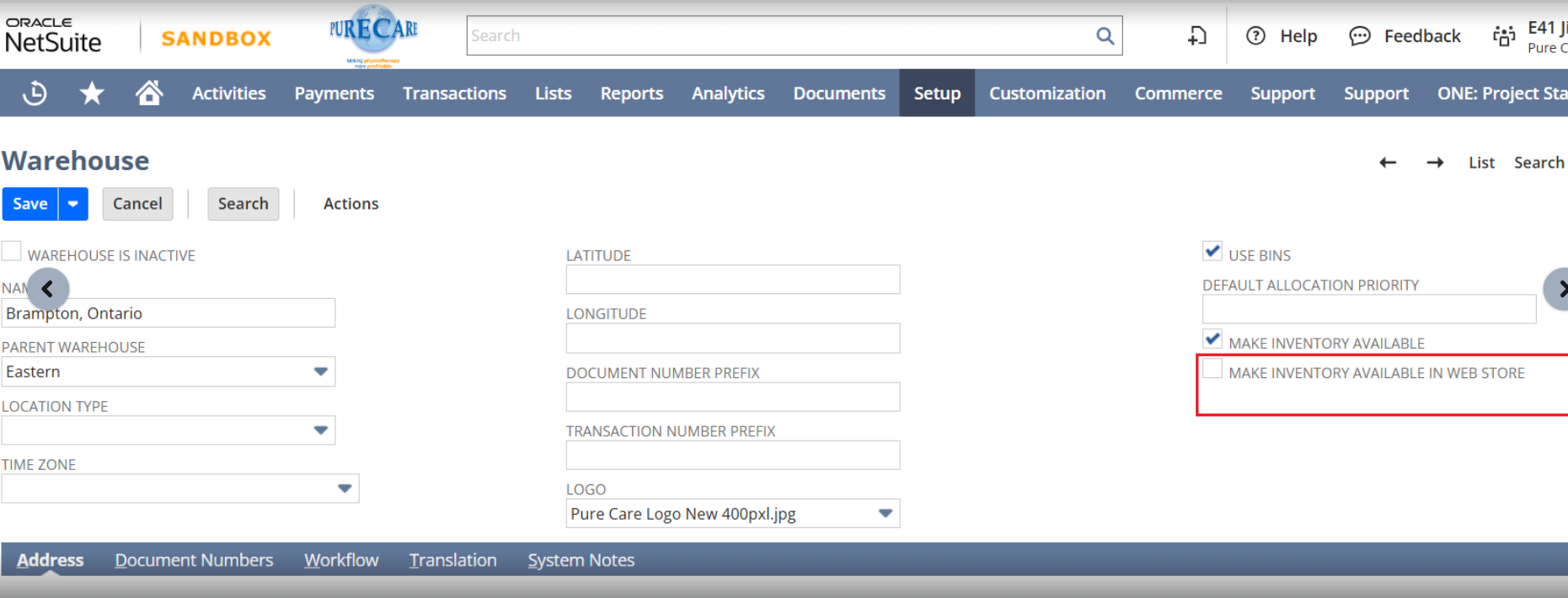This screenshot has width=1568, height=598.
Task: Go to next record with right arrow
Action: coord(1435,163)
